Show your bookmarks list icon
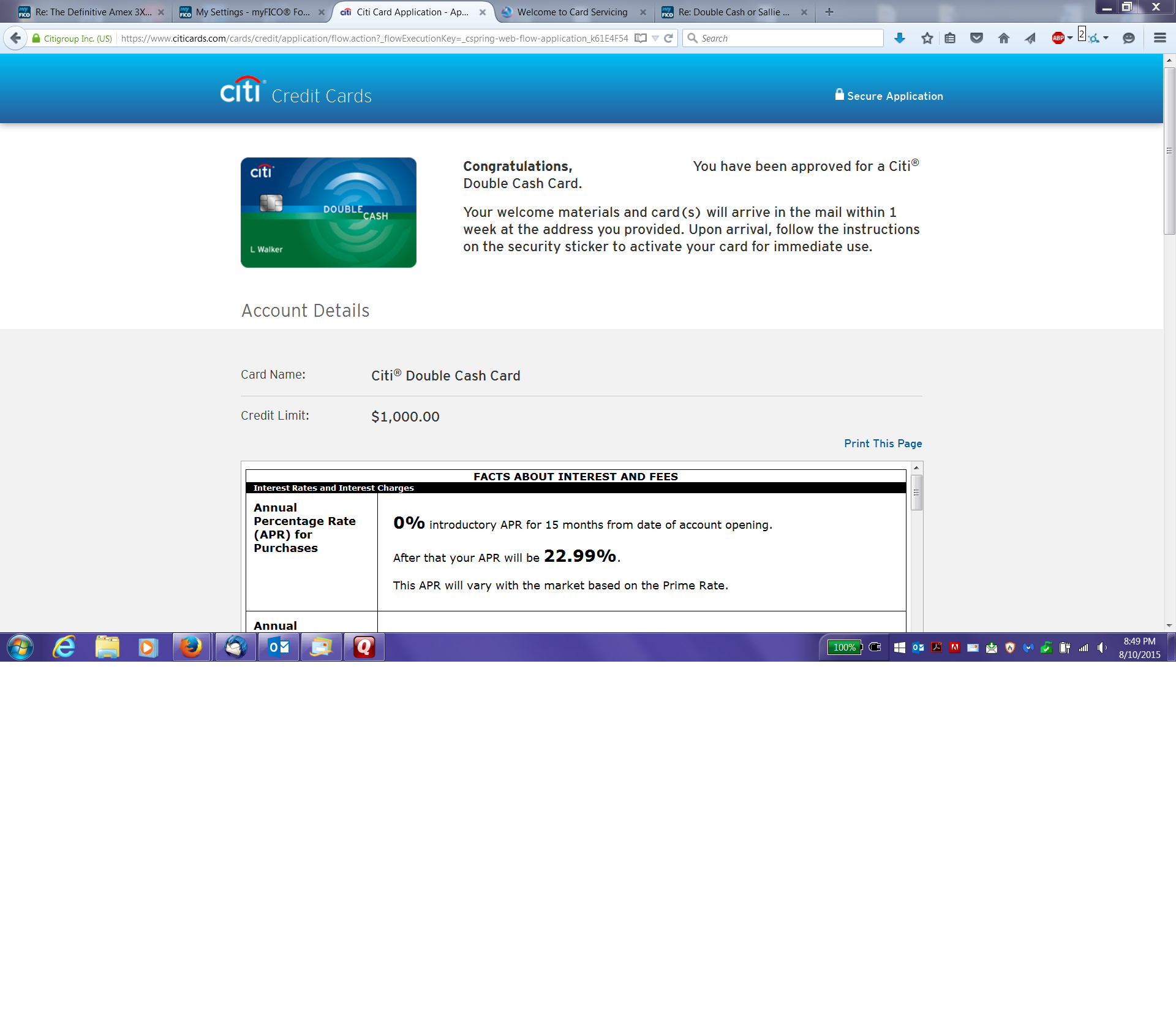Image resolution: width=1176 pixels, height=1017 pixels. coord(950,38)
